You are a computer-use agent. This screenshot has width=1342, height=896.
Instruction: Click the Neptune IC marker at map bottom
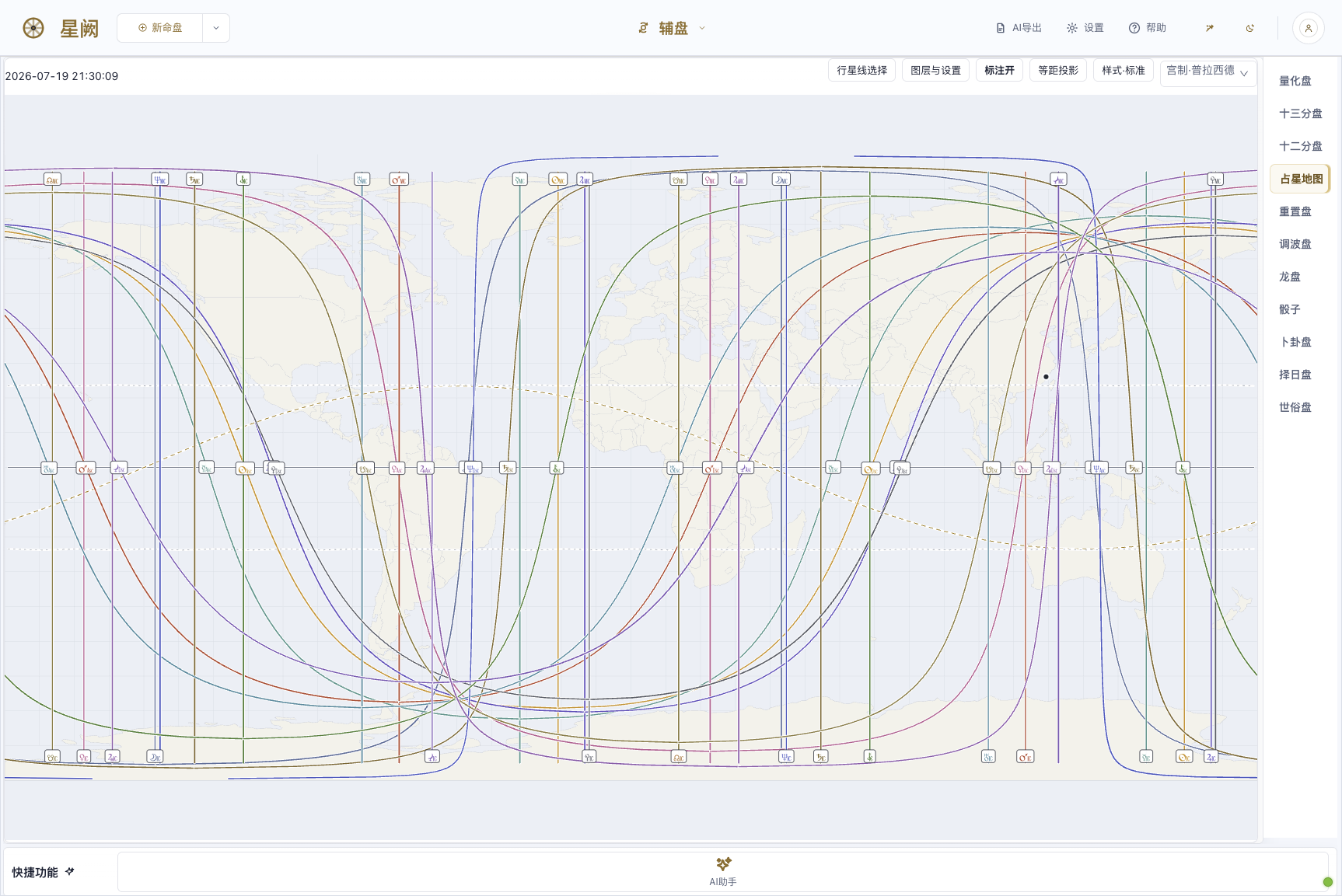point(787,757)
